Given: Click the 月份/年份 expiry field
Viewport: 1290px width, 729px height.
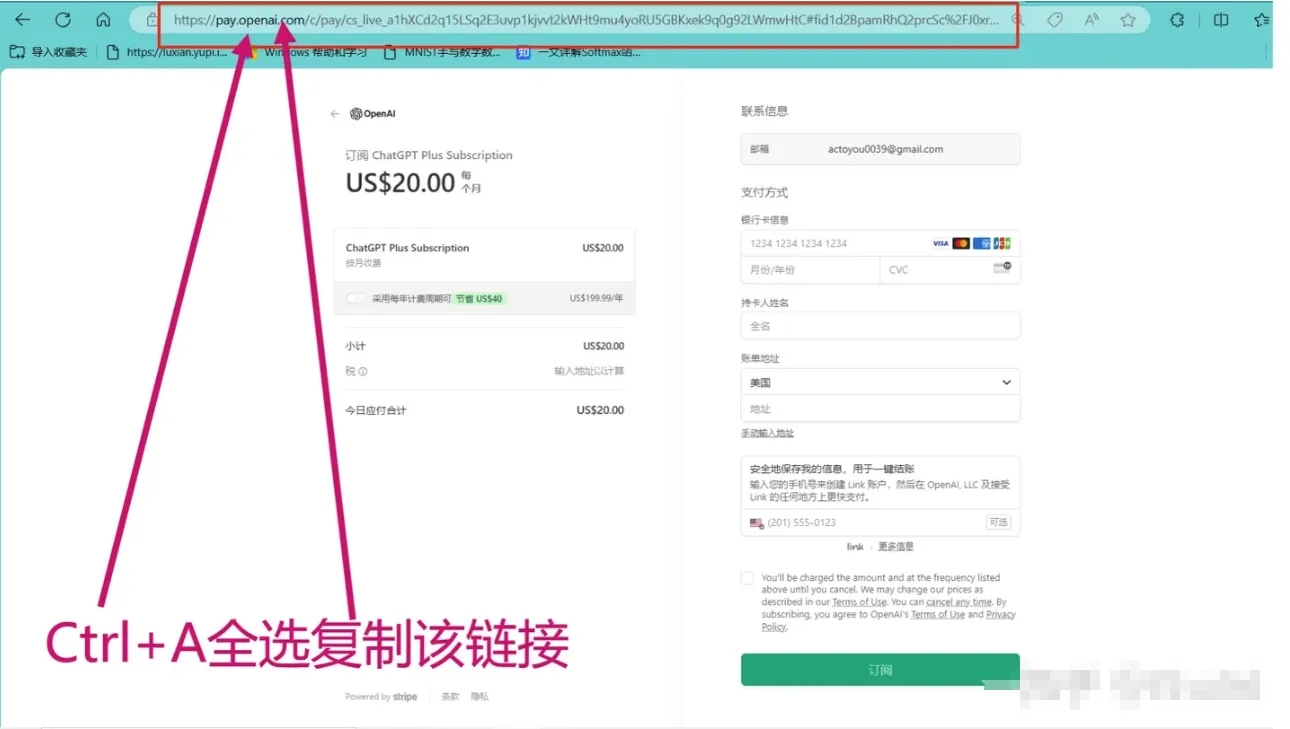Looking at the screenshot, I should pyautogui.click(x=810, y=270).
